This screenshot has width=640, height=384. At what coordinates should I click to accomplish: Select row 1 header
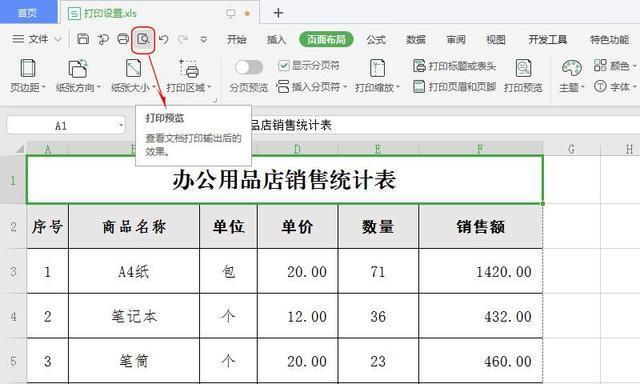click(13, 180)
